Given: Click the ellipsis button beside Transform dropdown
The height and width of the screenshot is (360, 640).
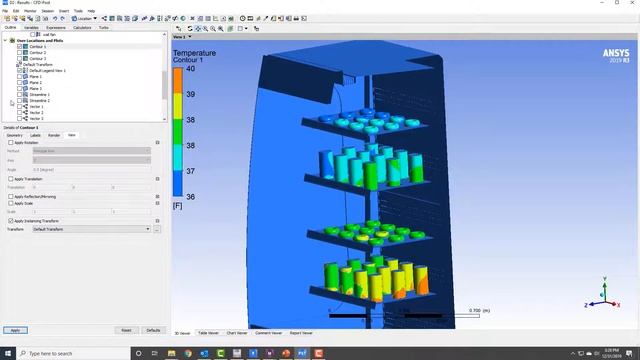Looking at the screenshot, I should pyautogui.click(x=157, y=229).
